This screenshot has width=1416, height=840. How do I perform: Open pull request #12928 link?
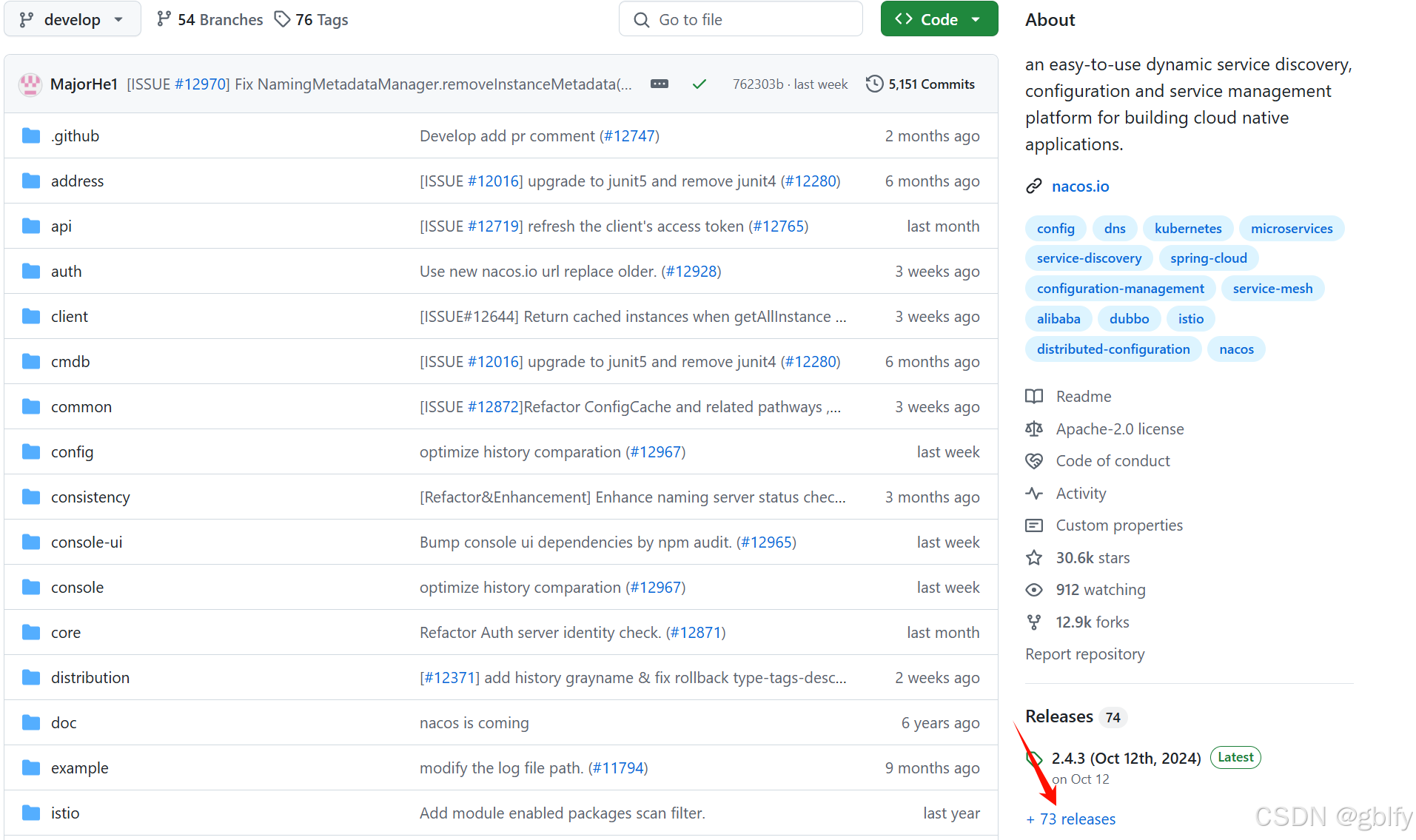(691, 272)
